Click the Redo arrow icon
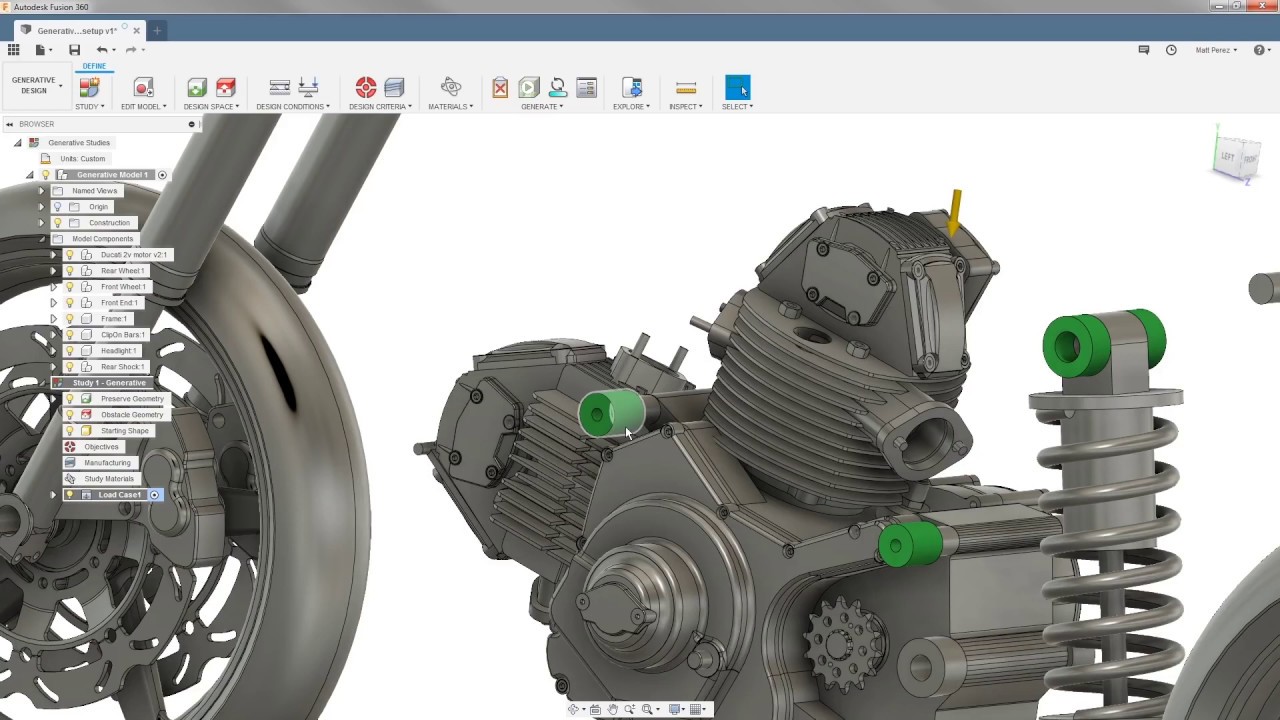This screenshot has height=720, width=1280. click(131, 50)
